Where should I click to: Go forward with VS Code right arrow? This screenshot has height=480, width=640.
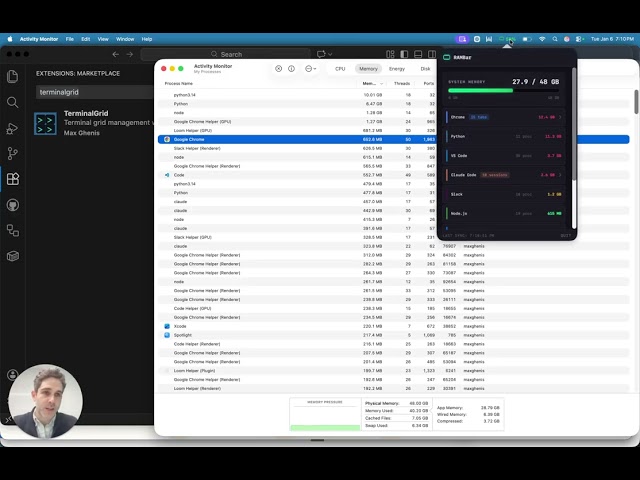pos(130,54)
